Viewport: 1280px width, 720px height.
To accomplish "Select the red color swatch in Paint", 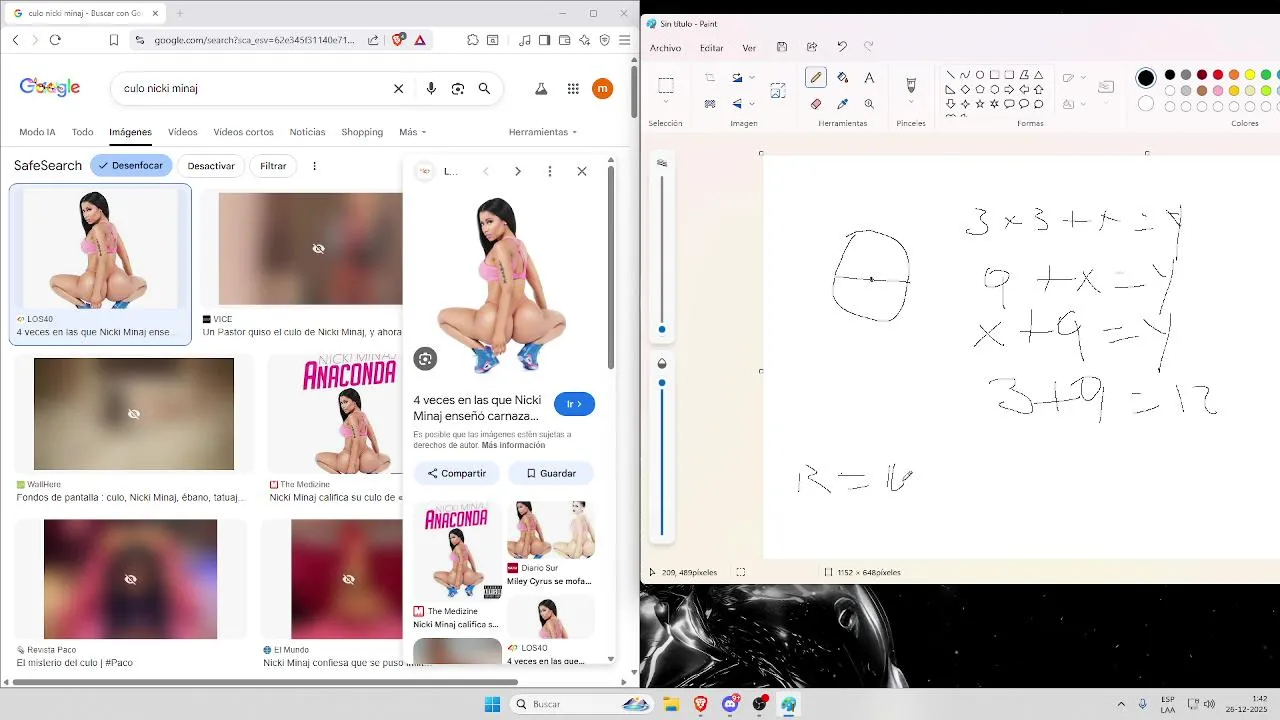I will 1218,74.
